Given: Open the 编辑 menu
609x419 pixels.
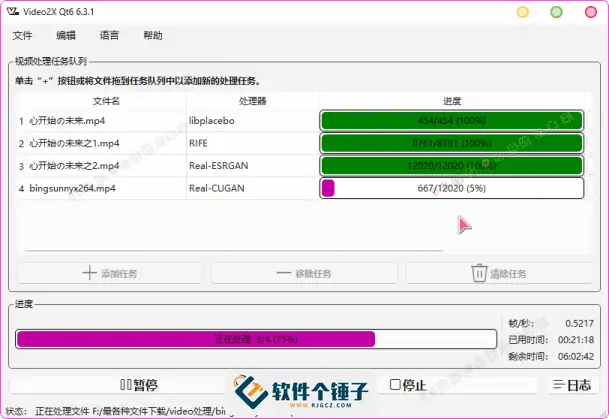Looking at the screenshot, I should [x=66, y=35].
